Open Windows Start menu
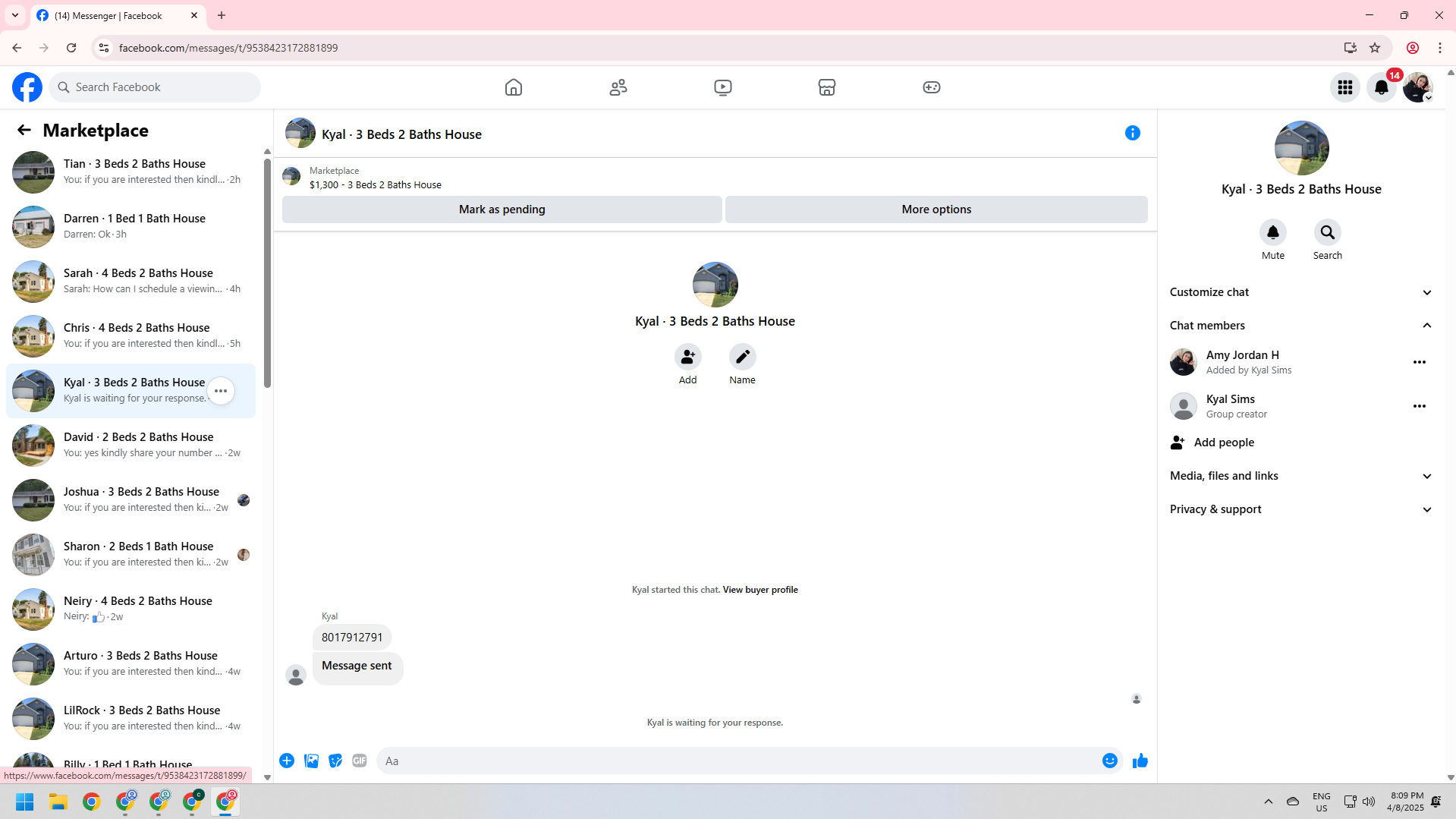 coord(25,802)
